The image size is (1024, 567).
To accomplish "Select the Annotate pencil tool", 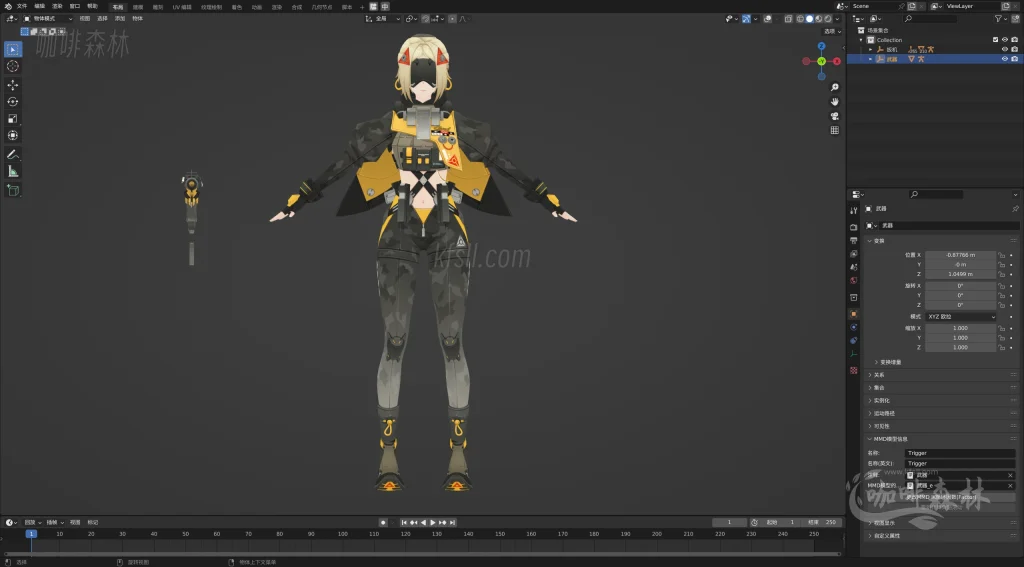I will [x=12, y=155].
